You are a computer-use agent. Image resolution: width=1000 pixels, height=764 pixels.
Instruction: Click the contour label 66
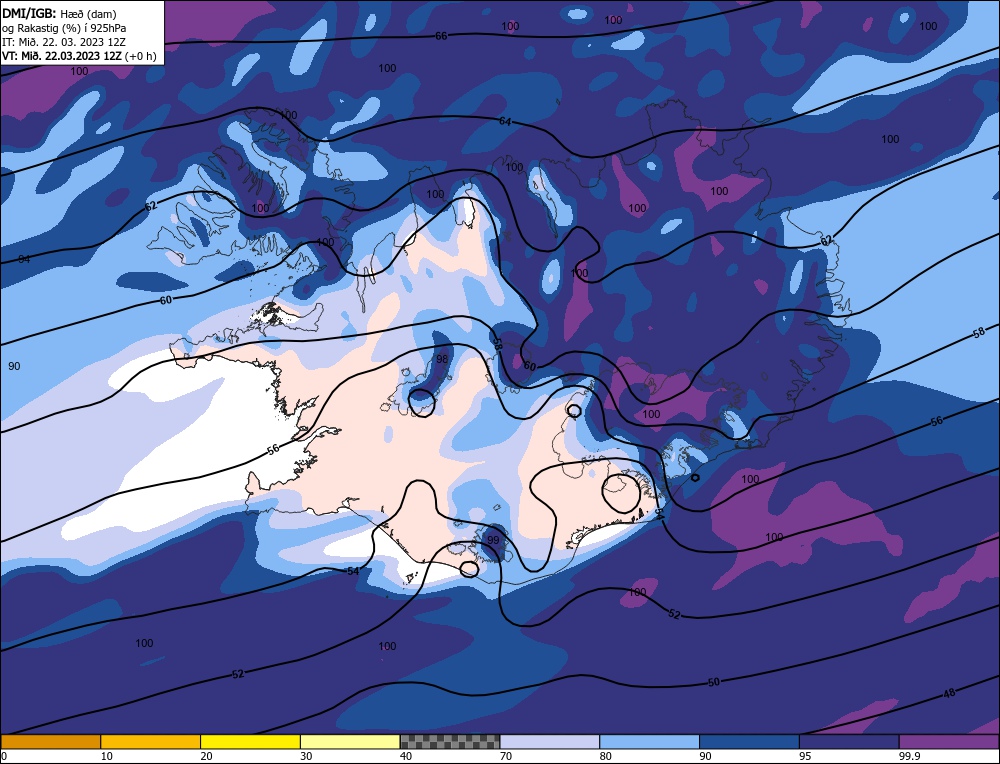coord(441,36)
